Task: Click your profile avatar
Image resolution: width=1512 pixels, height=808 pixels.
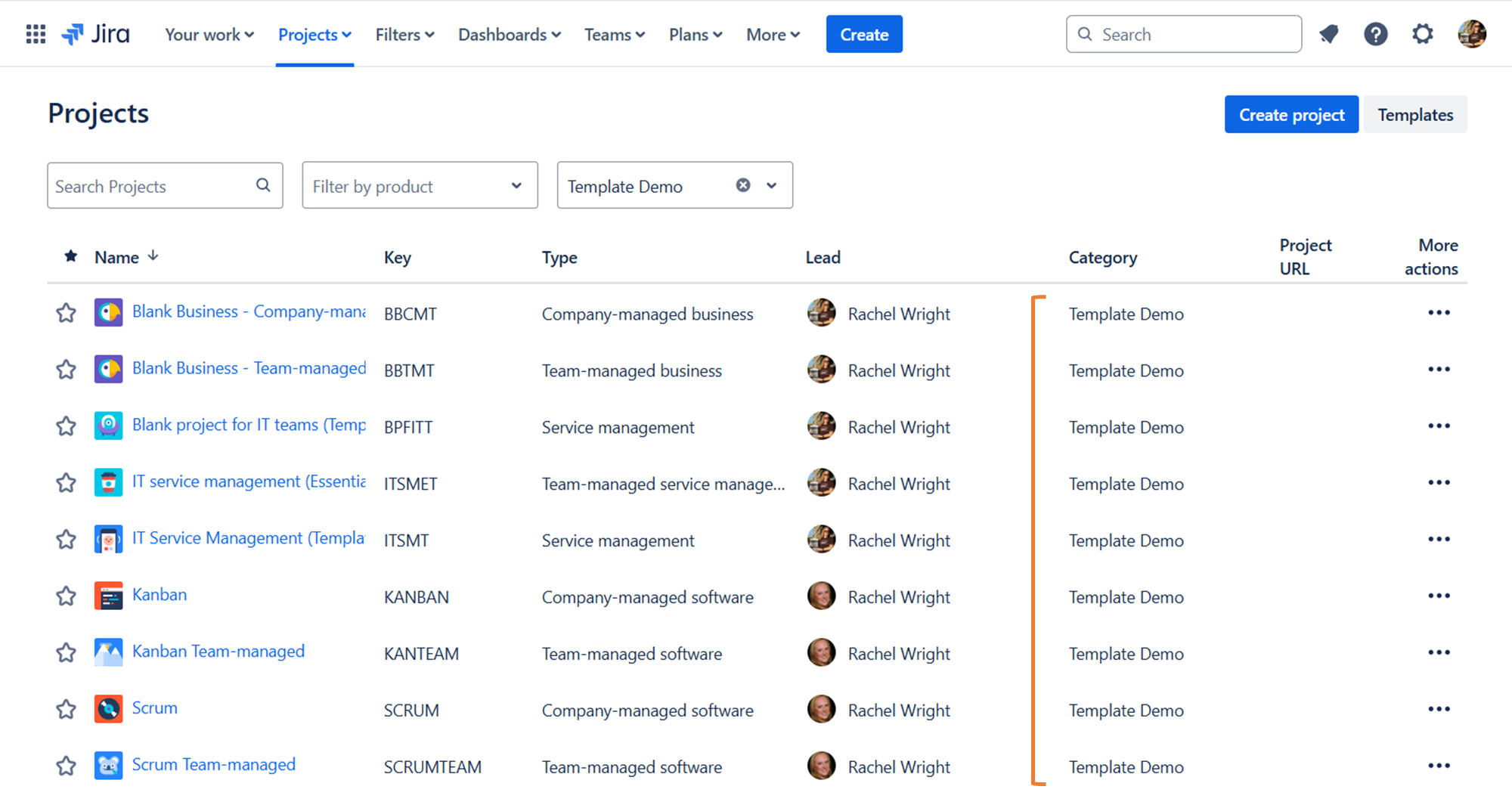Action: pyautogui.click(x=1471, y=33)
